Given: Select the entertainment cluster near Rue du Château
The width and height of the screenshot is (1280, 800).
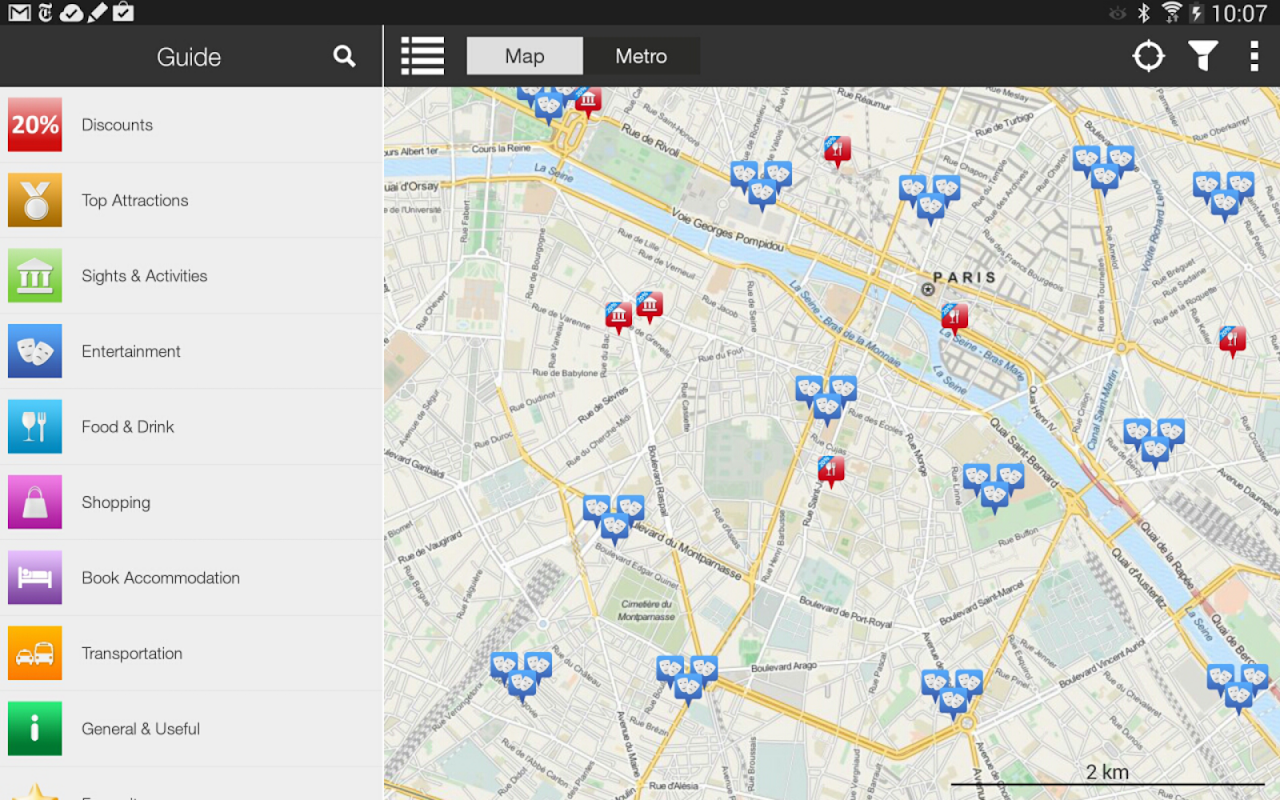Looking at the screenshot, I should point(521,676).
